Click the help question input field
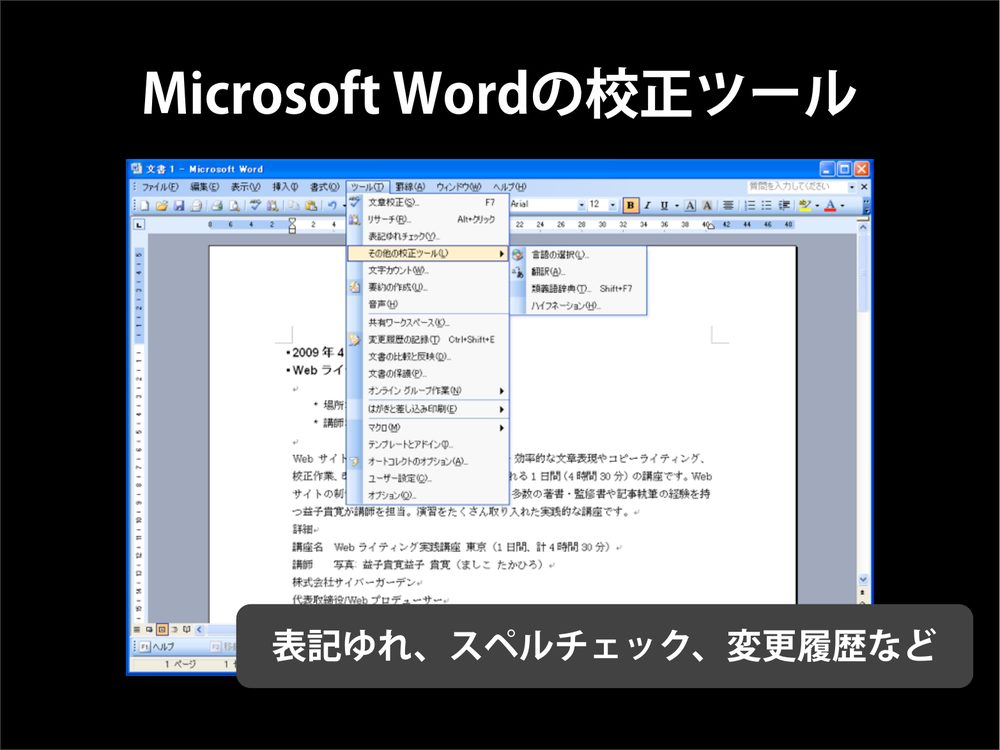1000x750 pixels. point(797,186)
